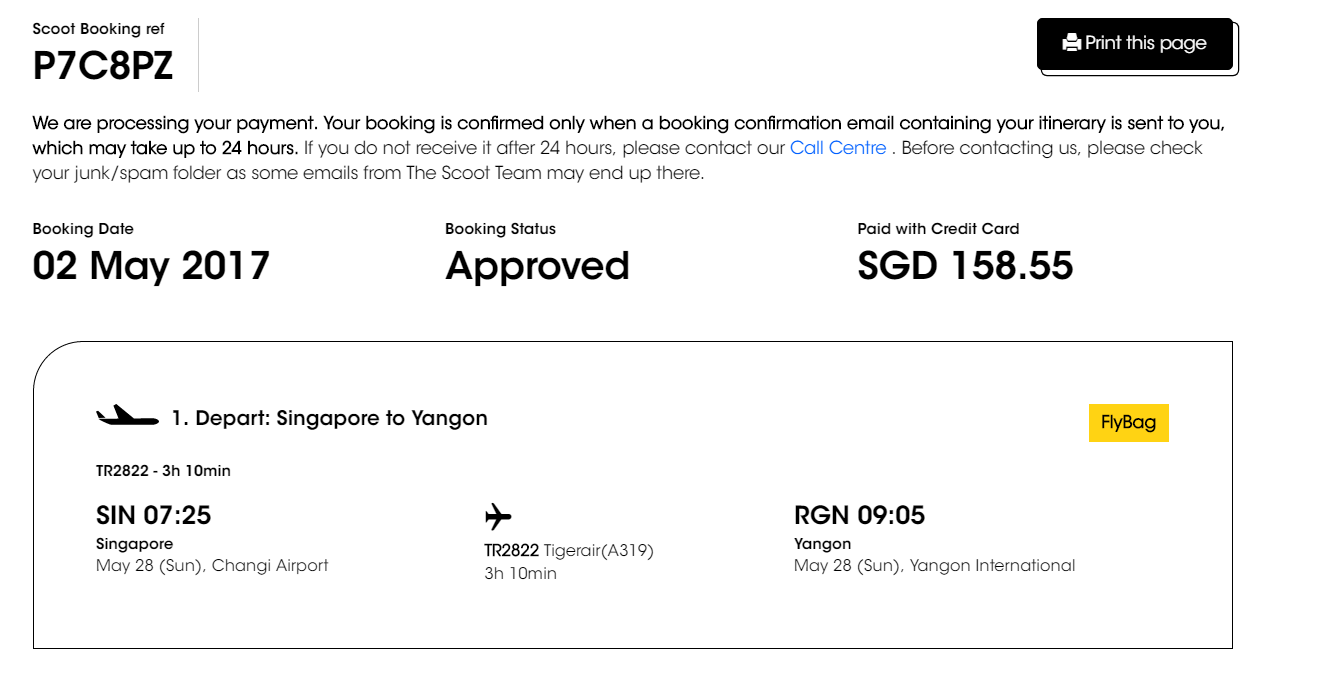This screenshot has height=685, width=1325.
Task: Click the SIN 07:25 departure time
Action: click(153, 515)
